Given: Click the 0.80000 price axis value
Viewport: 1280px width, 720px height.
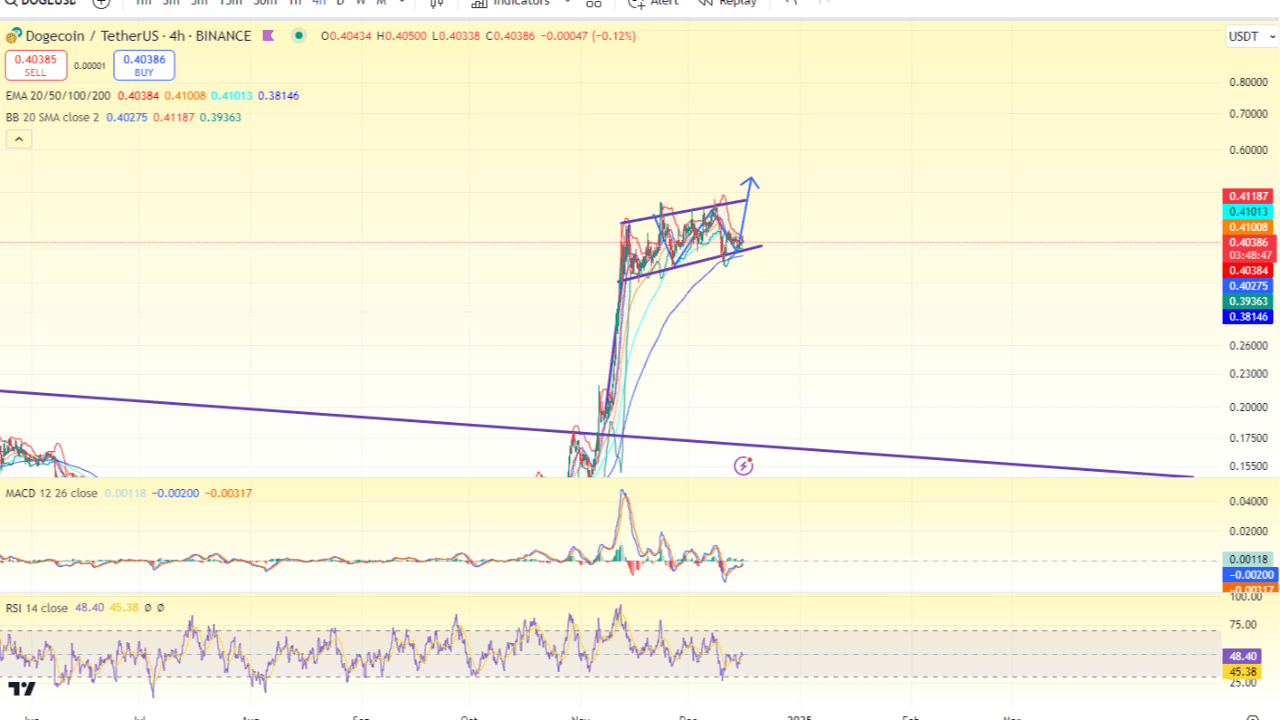Looking at the screenshot, I should [1248, 82].
